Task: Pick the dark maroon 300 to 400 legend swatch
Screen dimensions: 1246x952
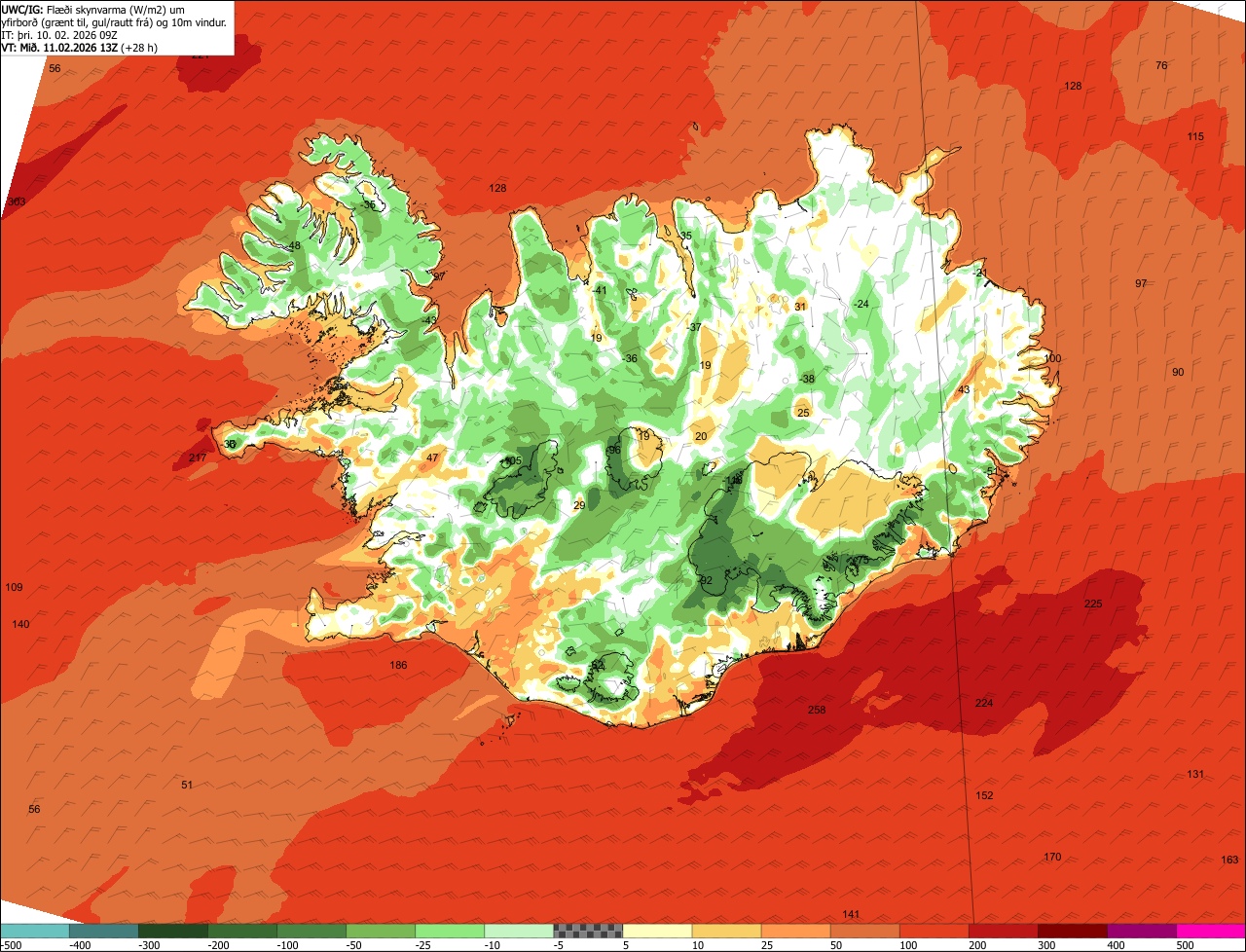Action: pos(1072,931)
